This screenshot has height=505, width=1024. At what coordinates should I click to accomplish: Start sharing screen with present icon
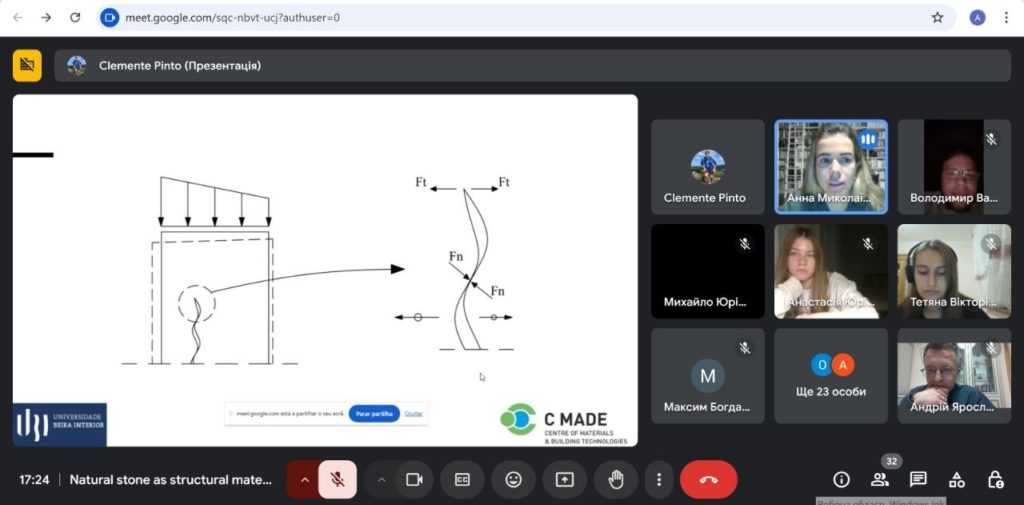pyautogui.click(x=564, y=480)
